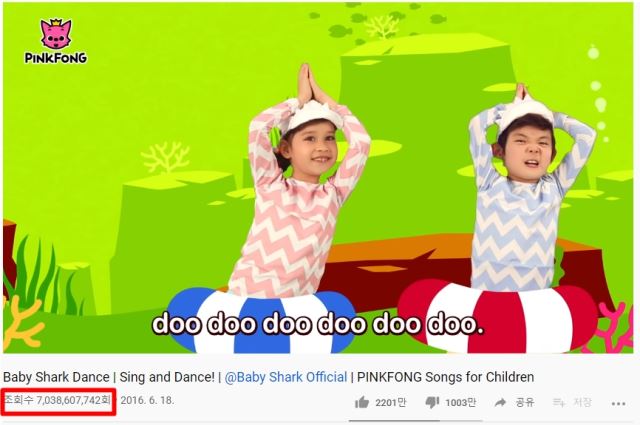Viewport: 640px width, 425px height.
Task: Click the thumbs-down dislike icon
Action: [432, 403]
